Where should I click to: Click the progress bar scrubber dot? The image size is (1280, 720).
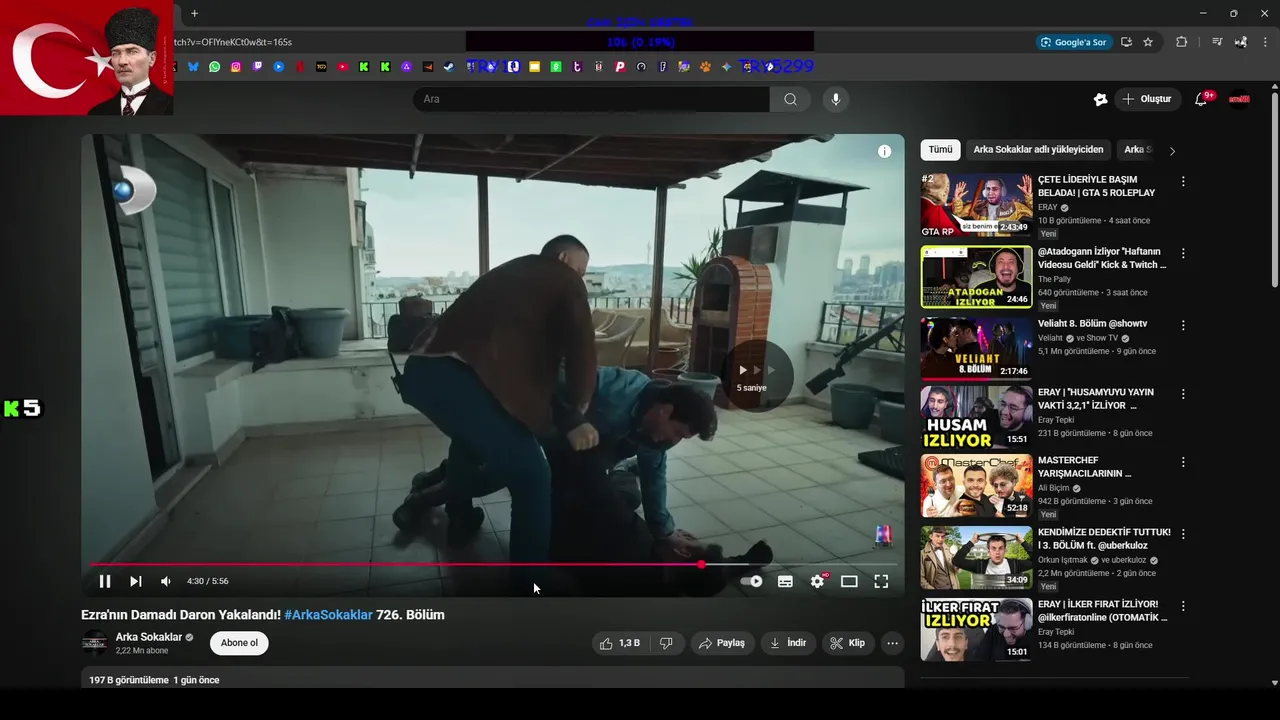pos(701,564)
